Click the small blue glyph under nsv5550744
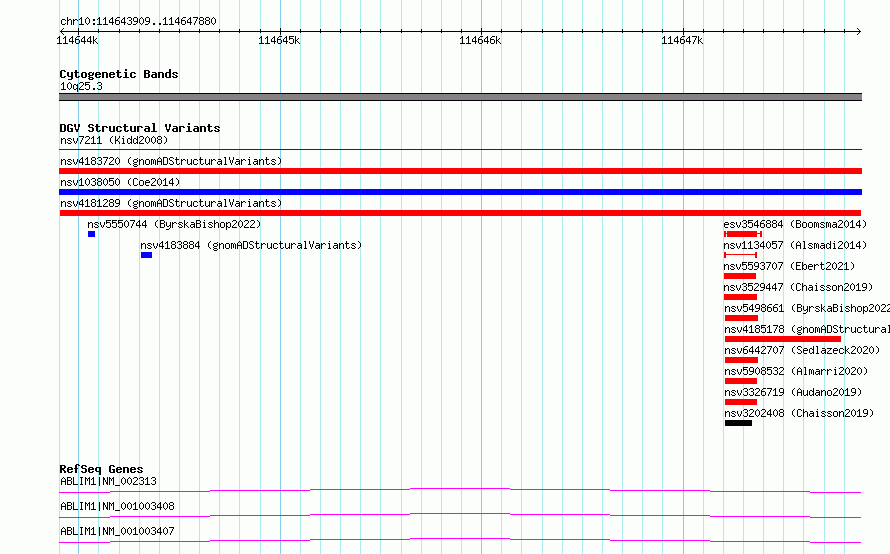The image size is (890, 554). coord(91,234)
